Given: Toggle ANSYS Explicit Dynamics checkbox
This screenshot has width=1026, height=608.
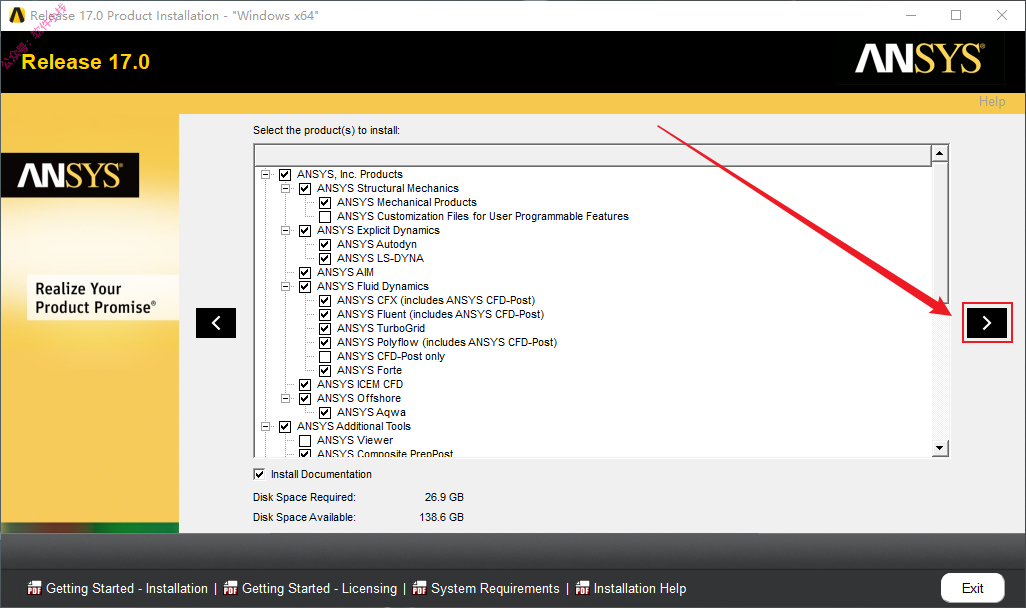Looking at the screenshot, I should pos(305,230).
